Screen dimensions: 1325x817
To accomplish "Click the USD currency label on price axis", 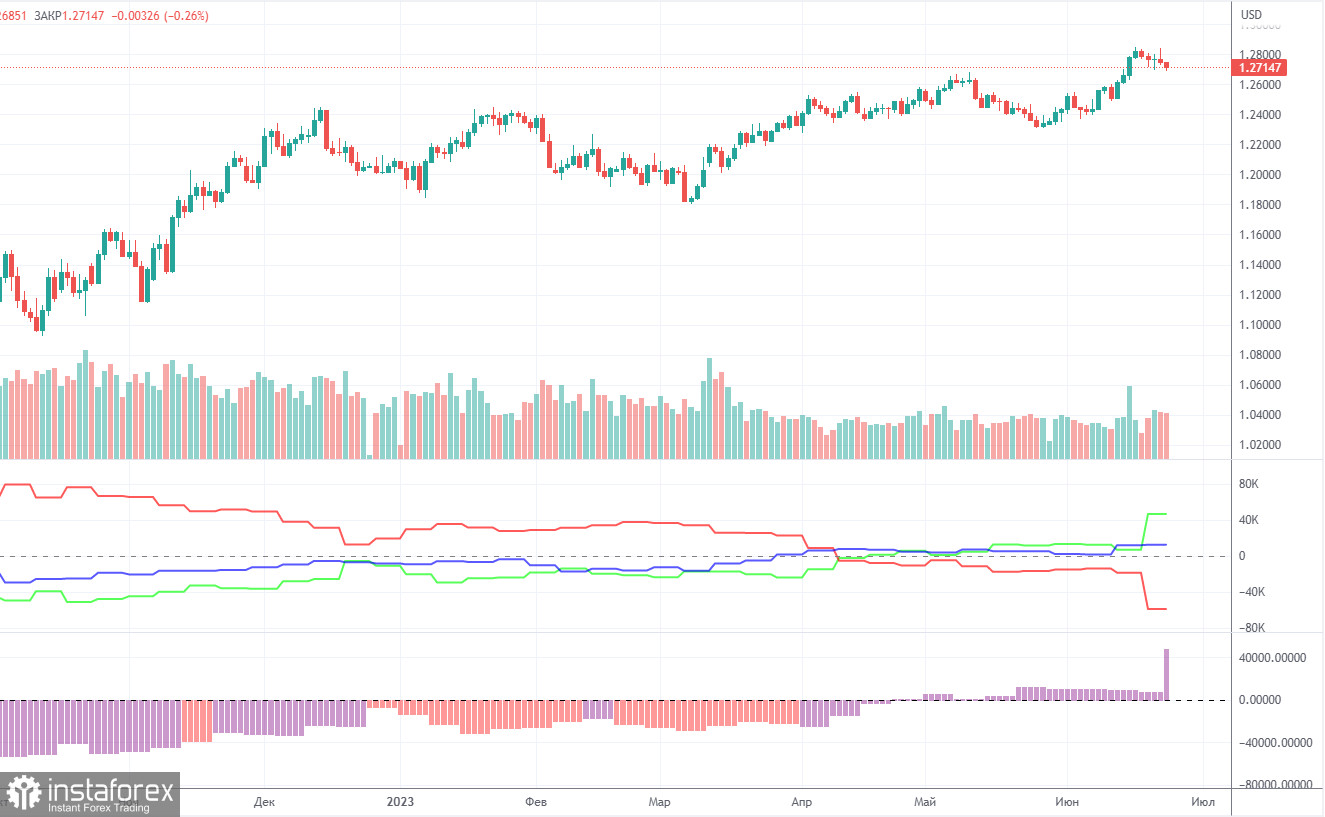I will tap(1251, 15).
